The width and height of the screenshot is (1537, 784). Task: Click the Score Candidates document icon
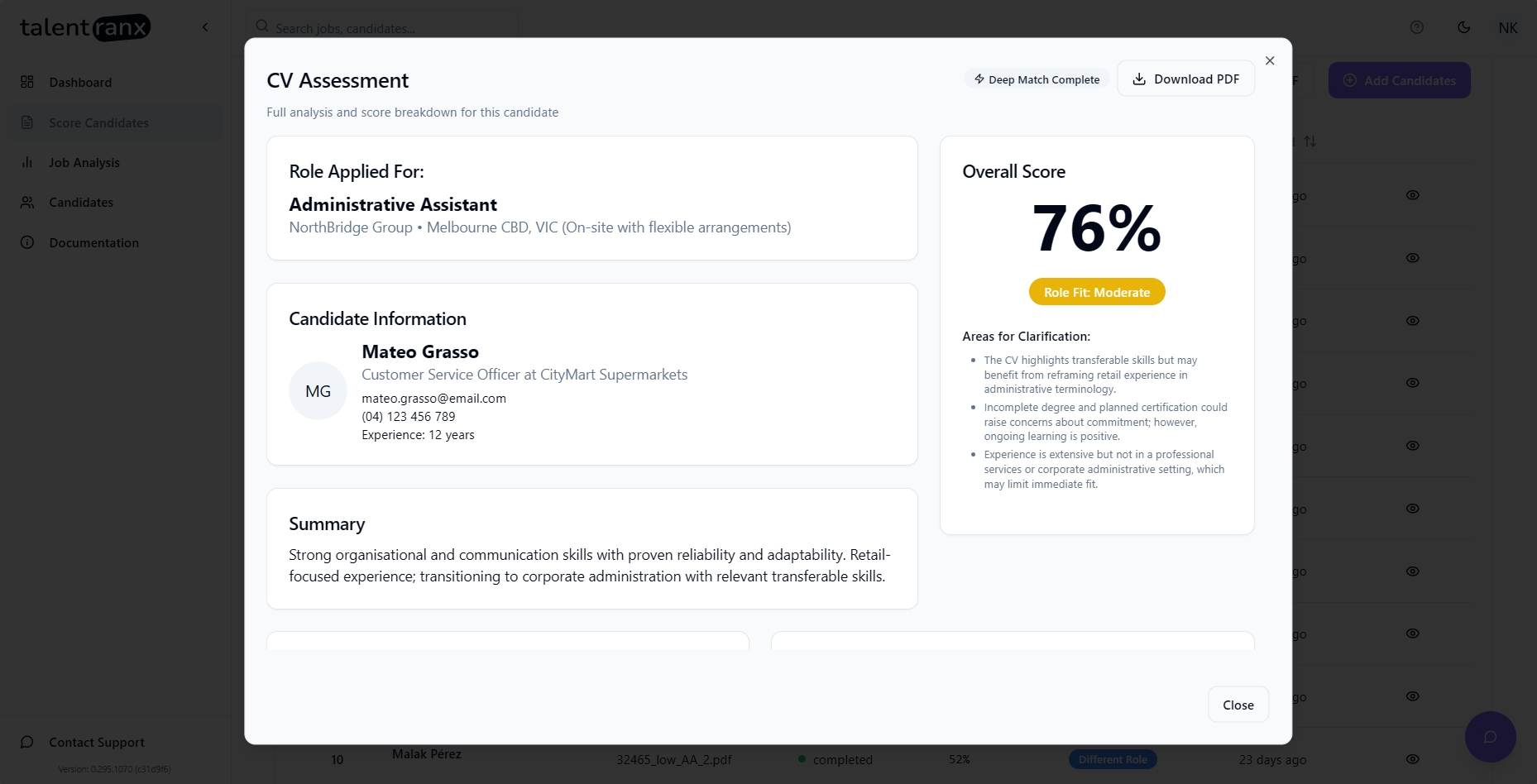click(x=27, y=123)
